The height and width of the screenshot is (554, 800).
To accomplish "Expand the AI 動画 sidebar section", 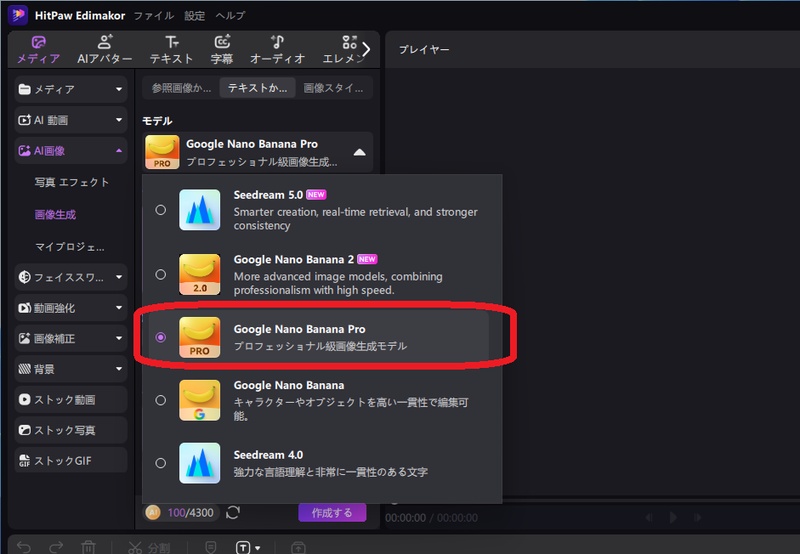I will pos(119,120).
